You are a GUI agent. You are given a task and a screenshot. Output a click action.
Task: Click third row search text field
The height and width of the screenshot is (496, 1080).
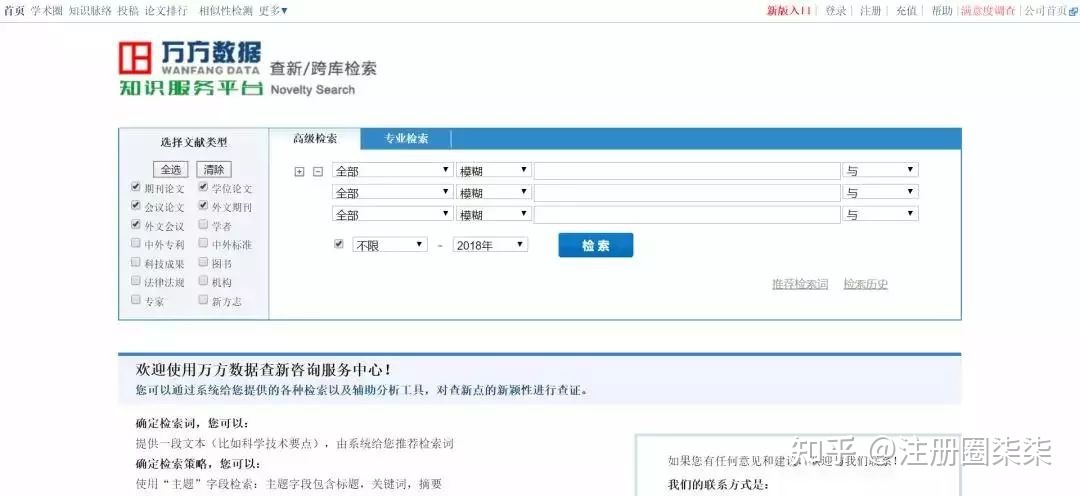[687, 215]
